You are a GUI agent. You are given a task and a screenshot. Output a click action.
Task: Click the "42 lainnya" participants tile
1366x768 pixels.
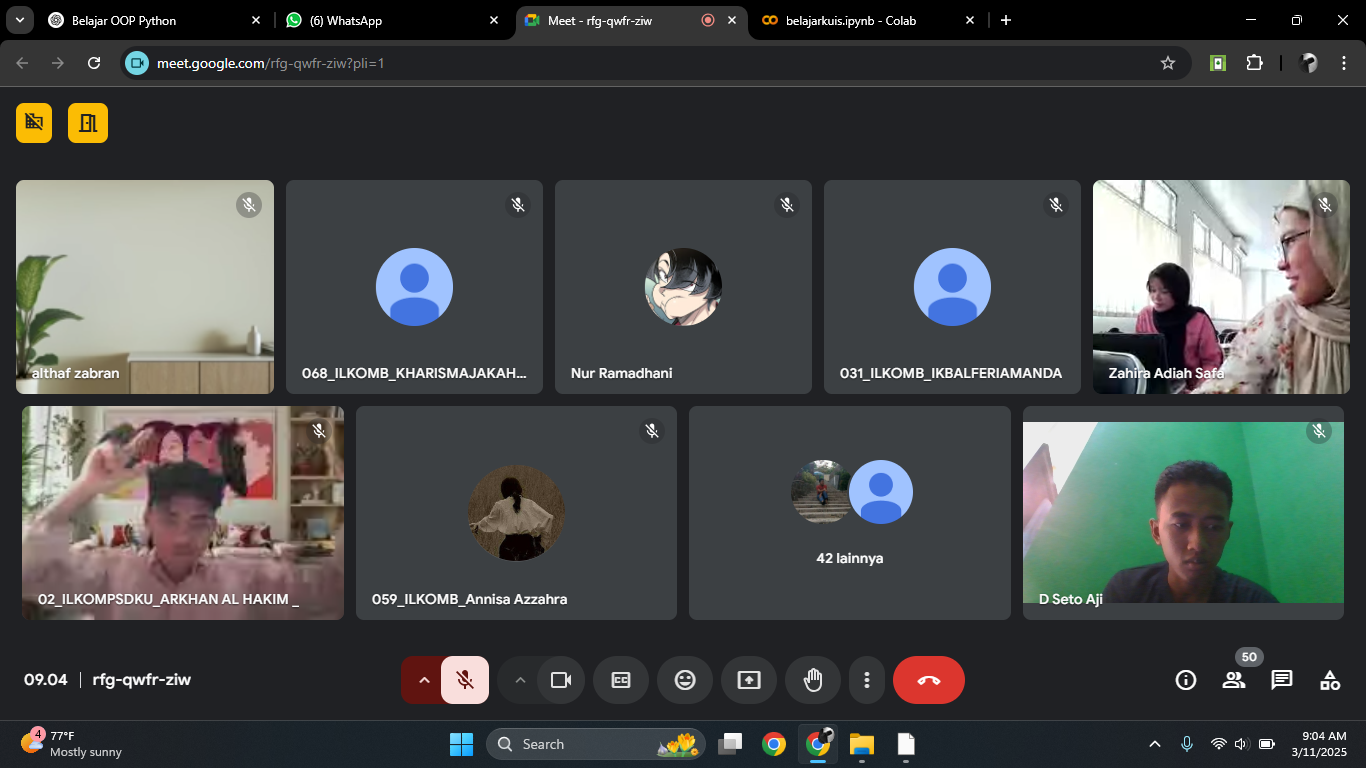[849, 513]
